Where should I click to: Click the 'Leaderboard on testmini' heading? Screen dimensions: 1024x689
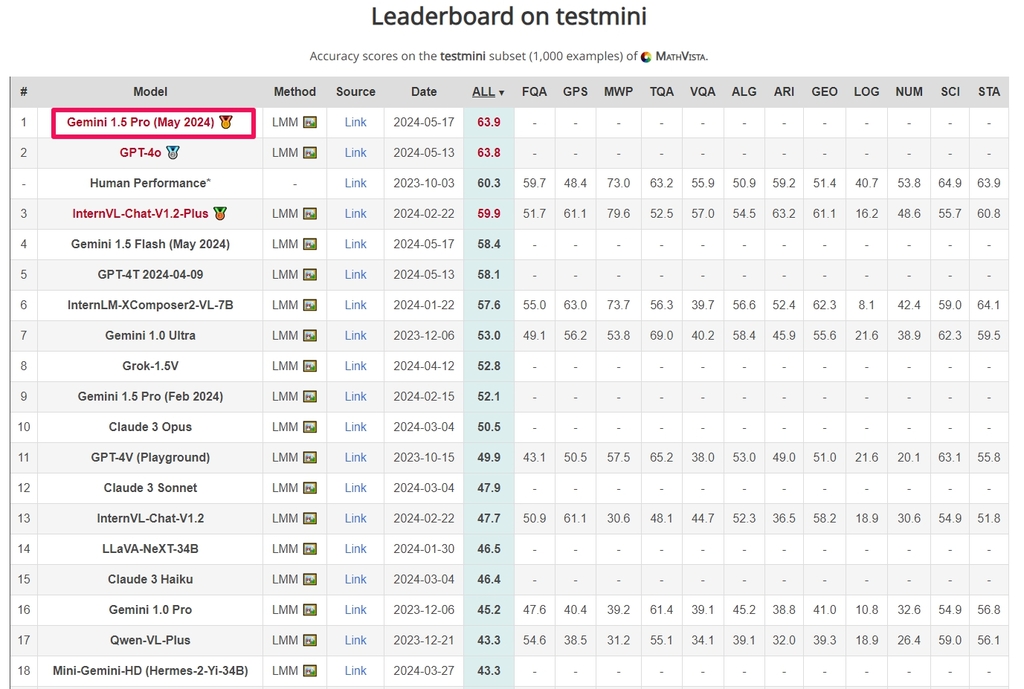[509, 16]
